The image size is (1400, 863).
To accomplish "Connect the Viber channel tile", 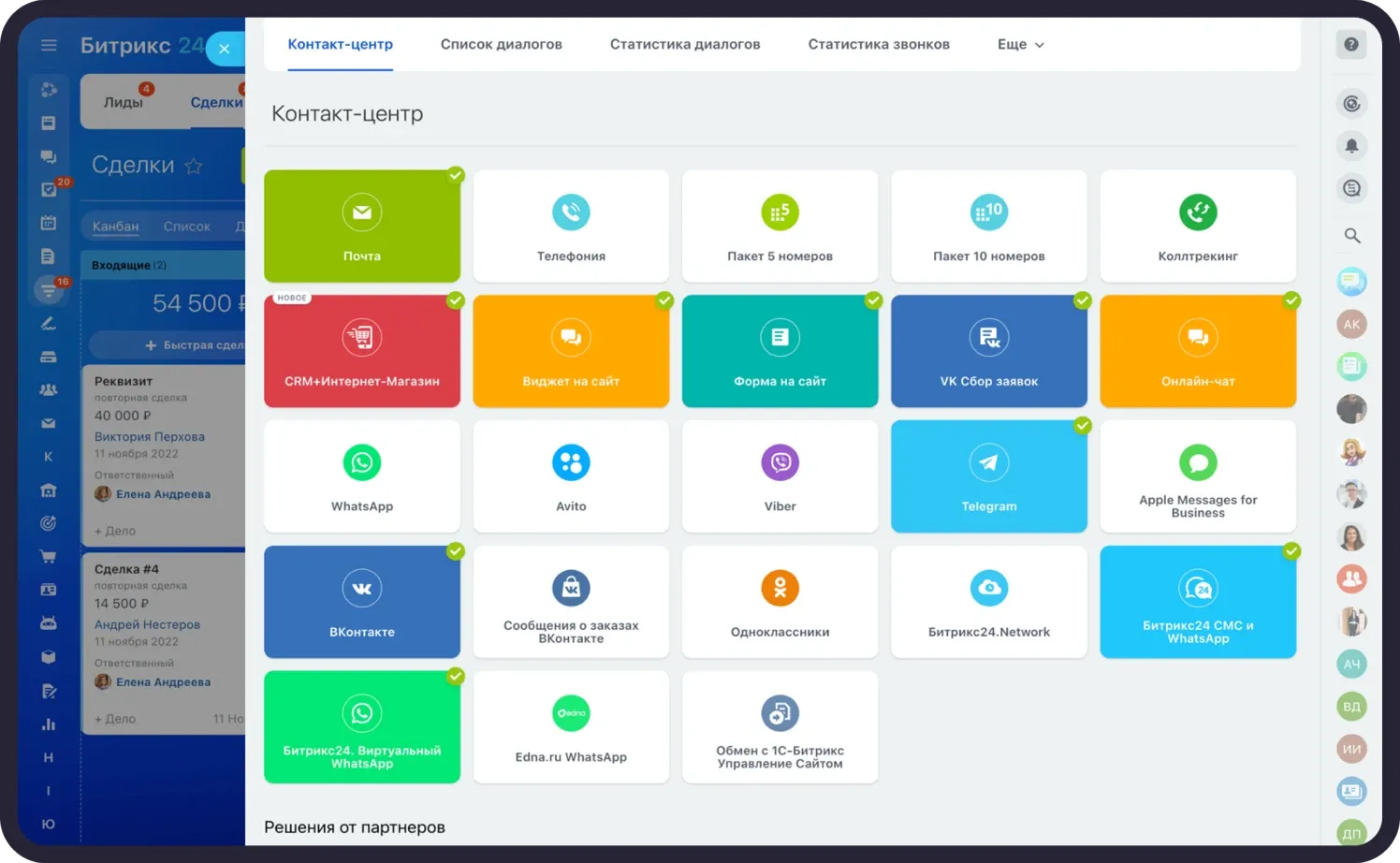I will pyautogui.click(x=780, y=476).
